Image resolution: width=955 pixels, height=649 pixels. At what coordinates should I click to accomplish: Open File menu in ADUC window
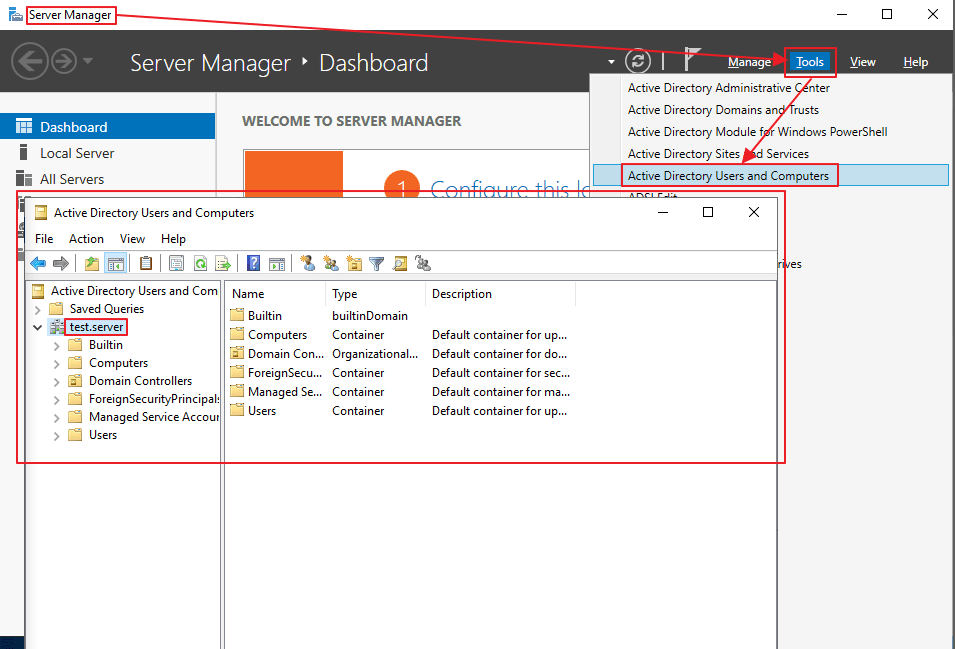44,239
